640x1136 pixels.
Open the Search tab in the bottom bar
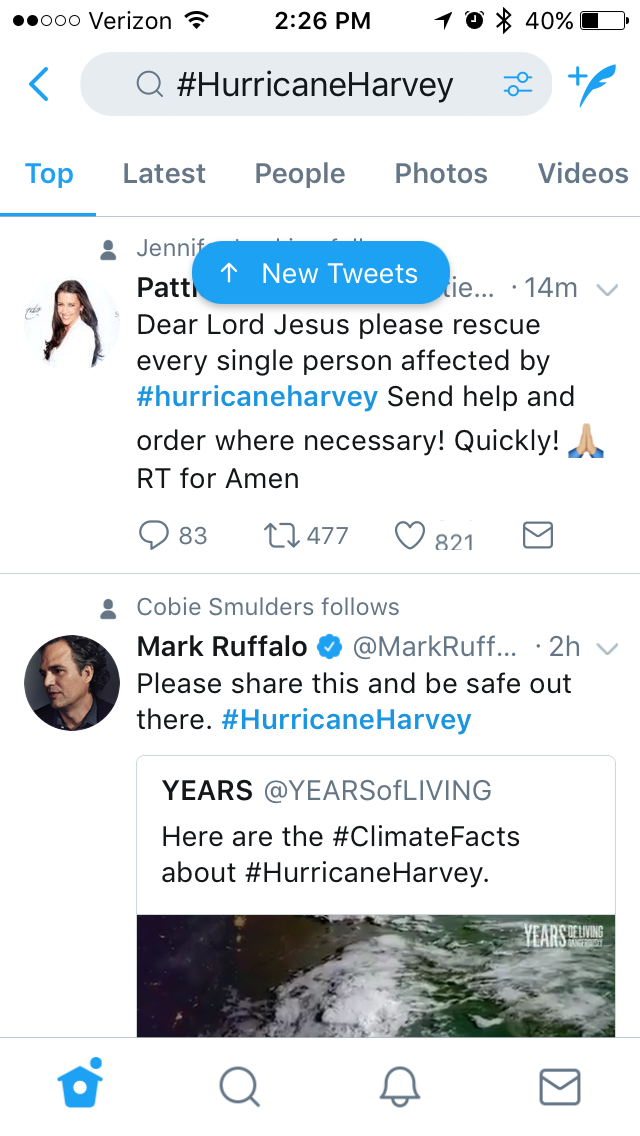pyautogui.click(x=239, y=1085)
